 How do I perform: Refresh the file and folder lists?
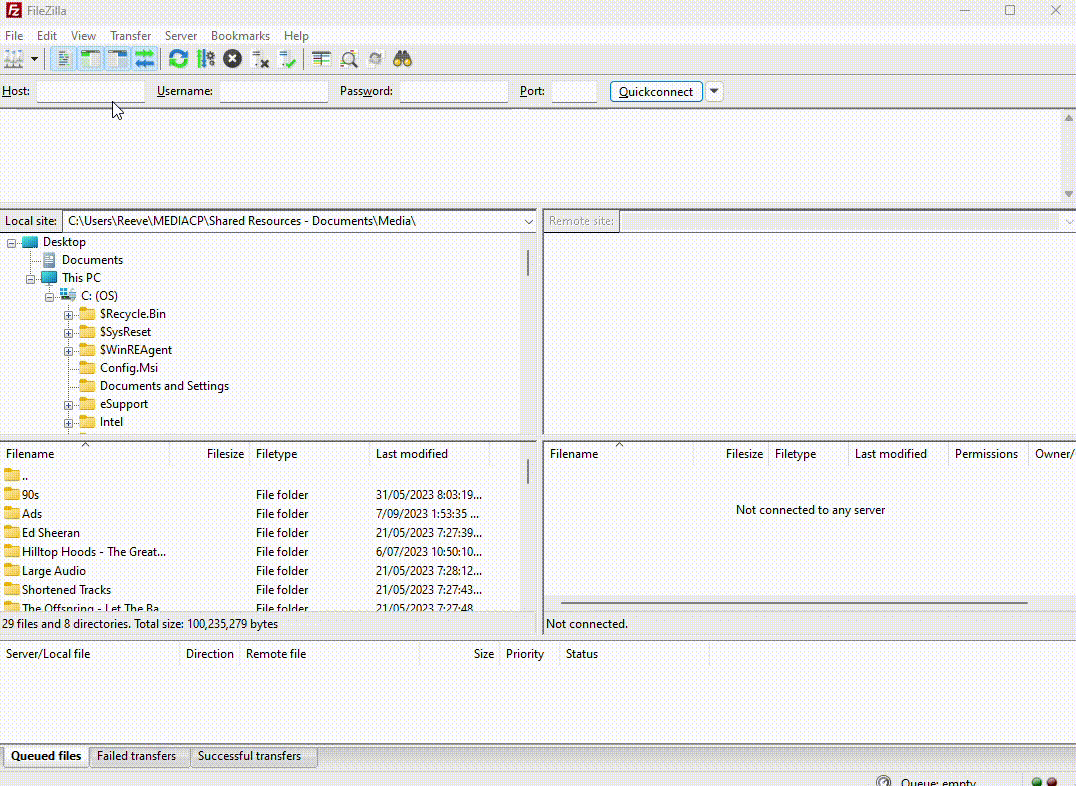(x=178, y=59)
